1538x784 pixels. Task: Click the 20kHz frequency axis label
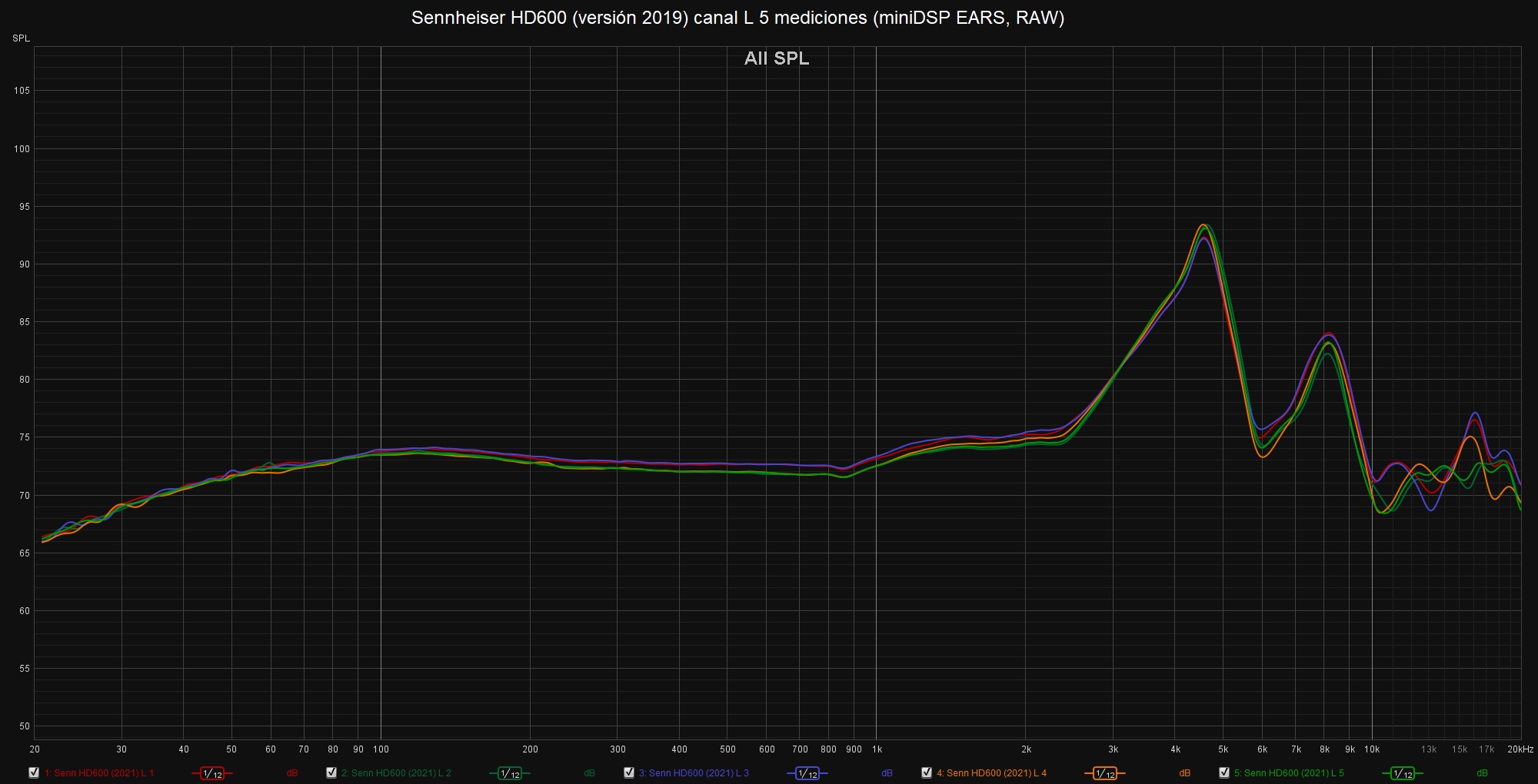pos(1520,749)
